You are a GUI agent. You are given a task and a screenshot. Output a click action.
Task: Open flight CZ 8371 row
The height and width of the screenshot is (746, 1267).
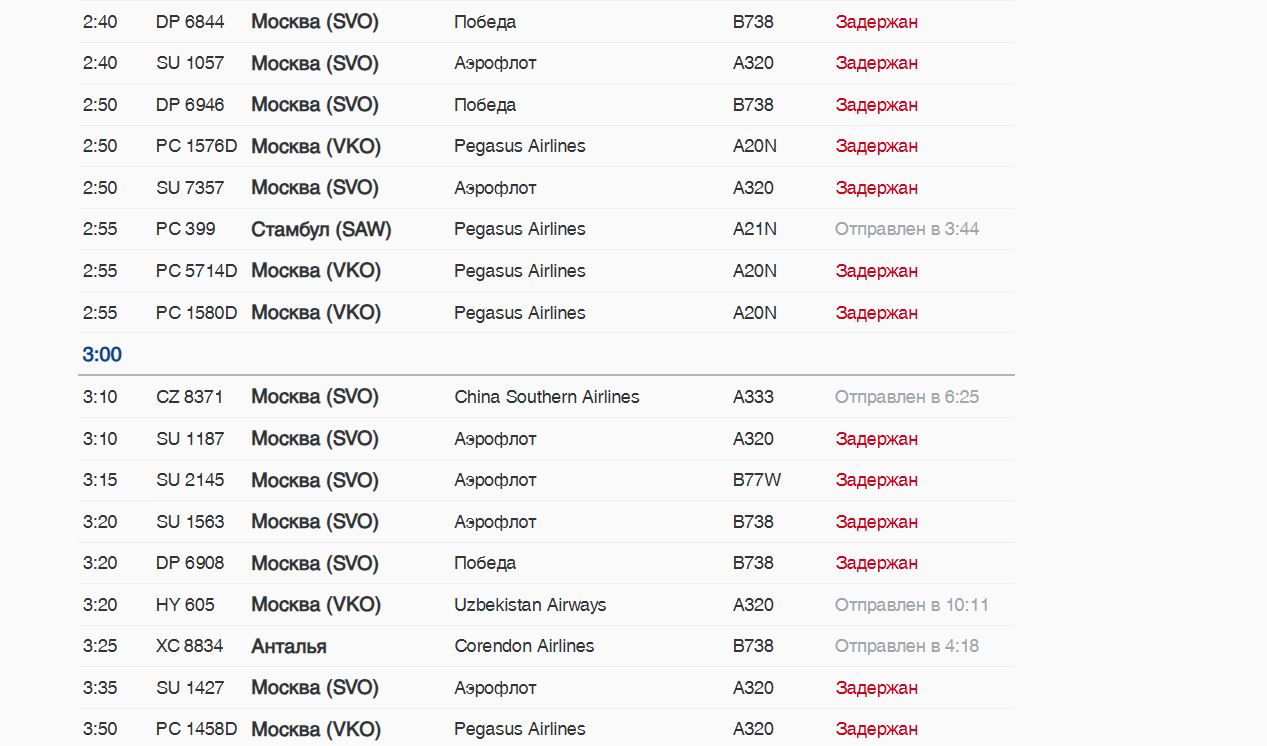[190, 397]
